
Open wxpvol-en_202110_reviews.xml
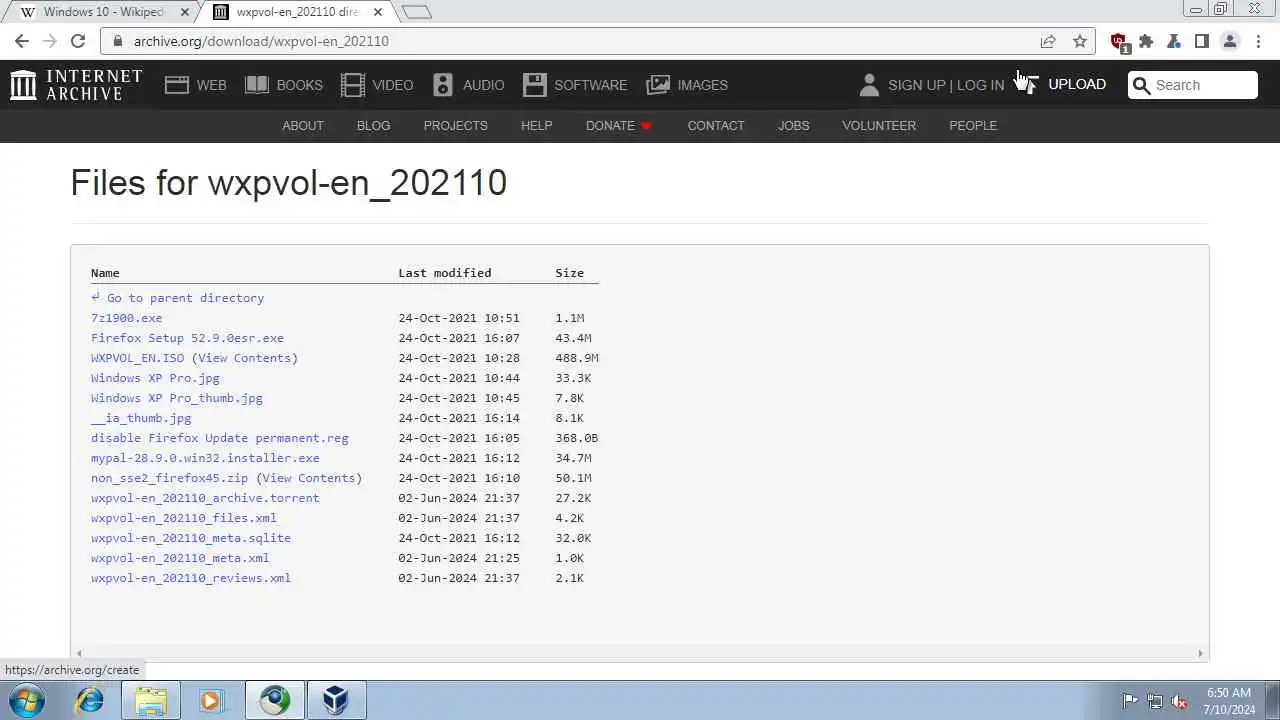pyautogui.click(x=191, y=578)
